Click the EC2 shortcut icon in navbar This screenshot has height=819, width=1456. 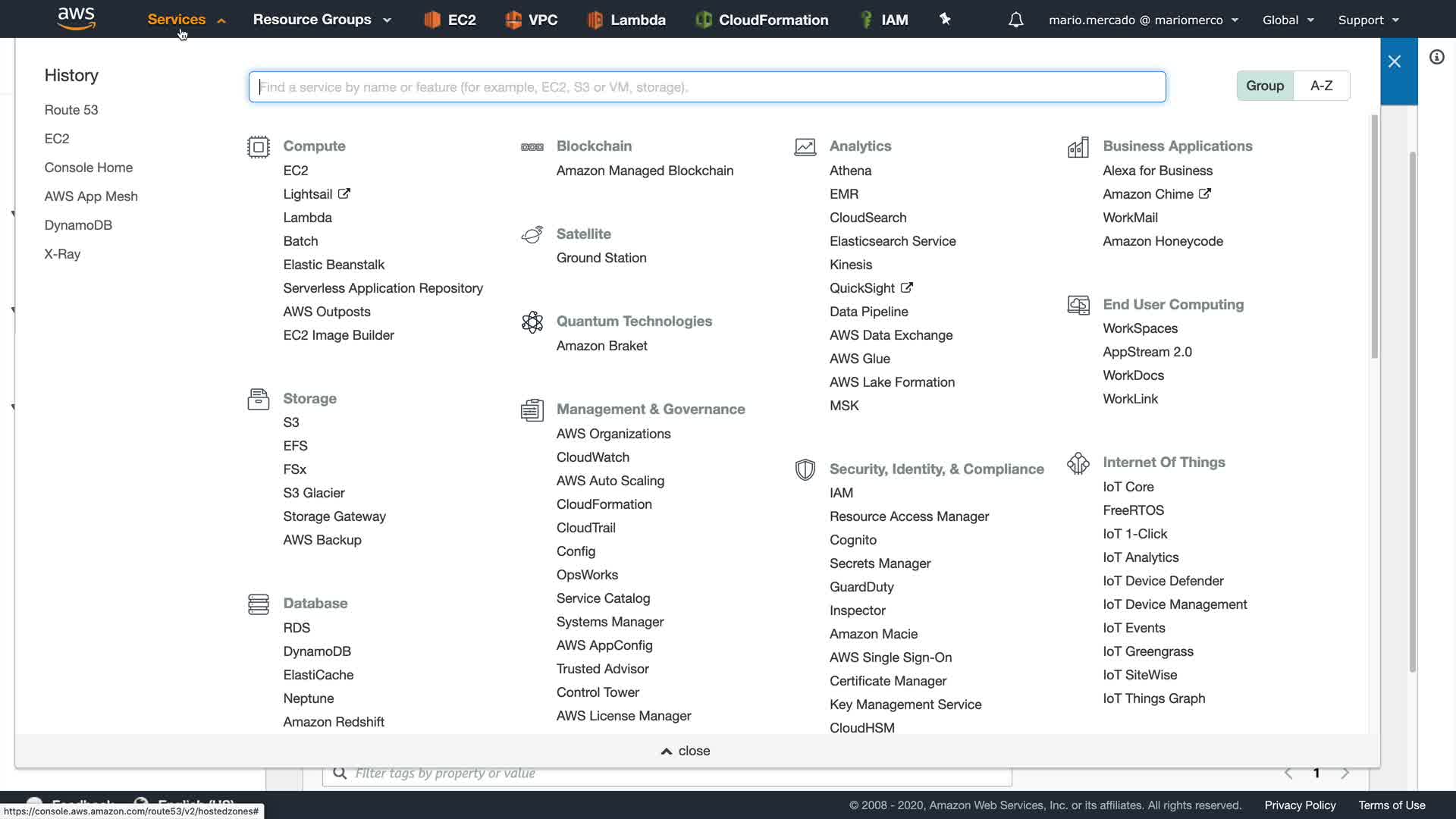tap(432, 20)
